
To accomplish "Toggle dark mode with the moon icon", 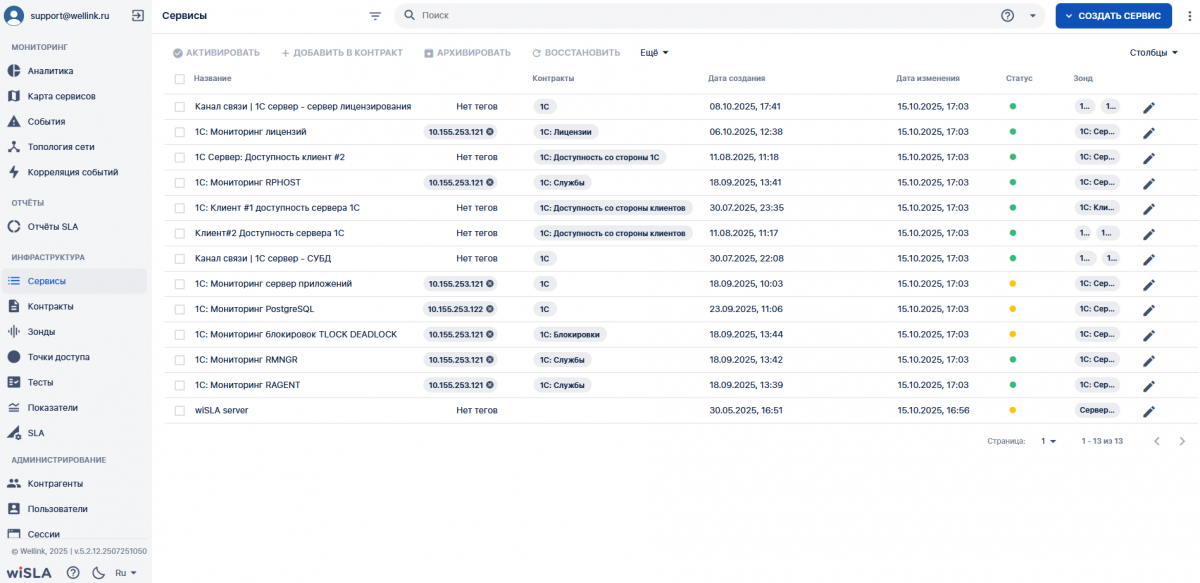I will [98, 573].
